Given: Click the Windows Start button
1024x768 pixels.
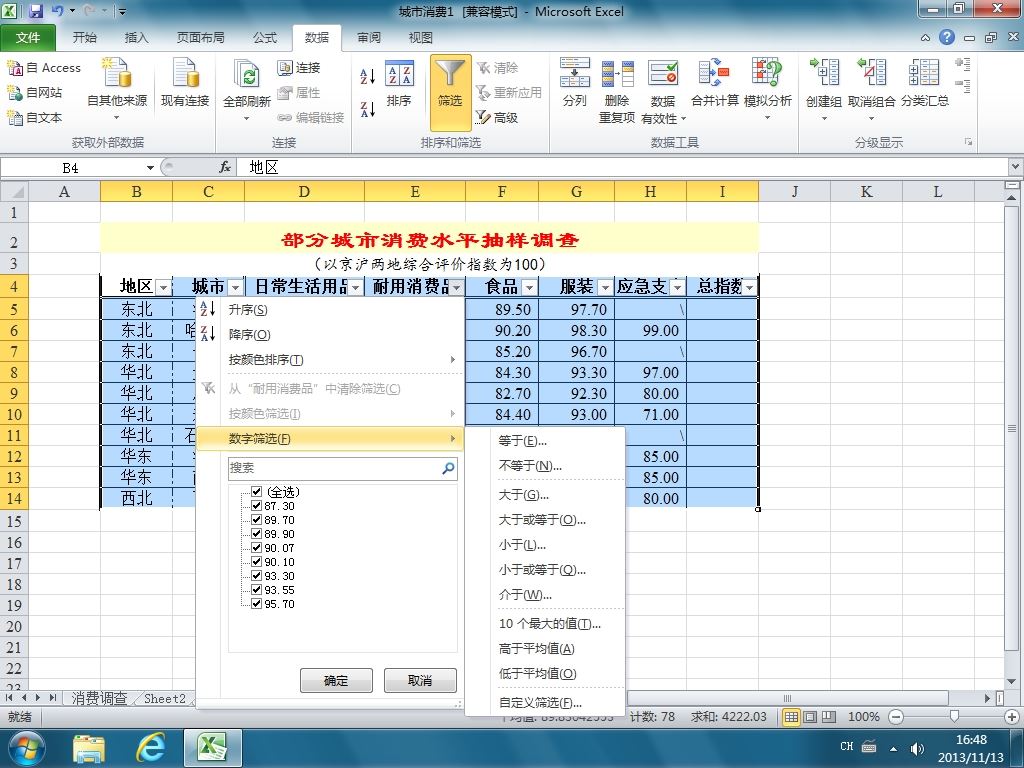Looking at the screenshot, I should (27, 748).
